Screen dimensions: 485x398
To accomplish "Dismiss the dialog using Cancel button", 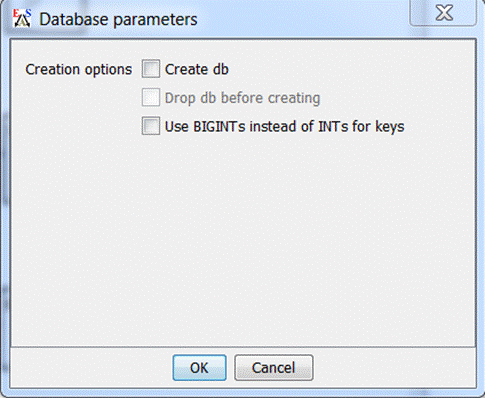I will coord(274,368).
